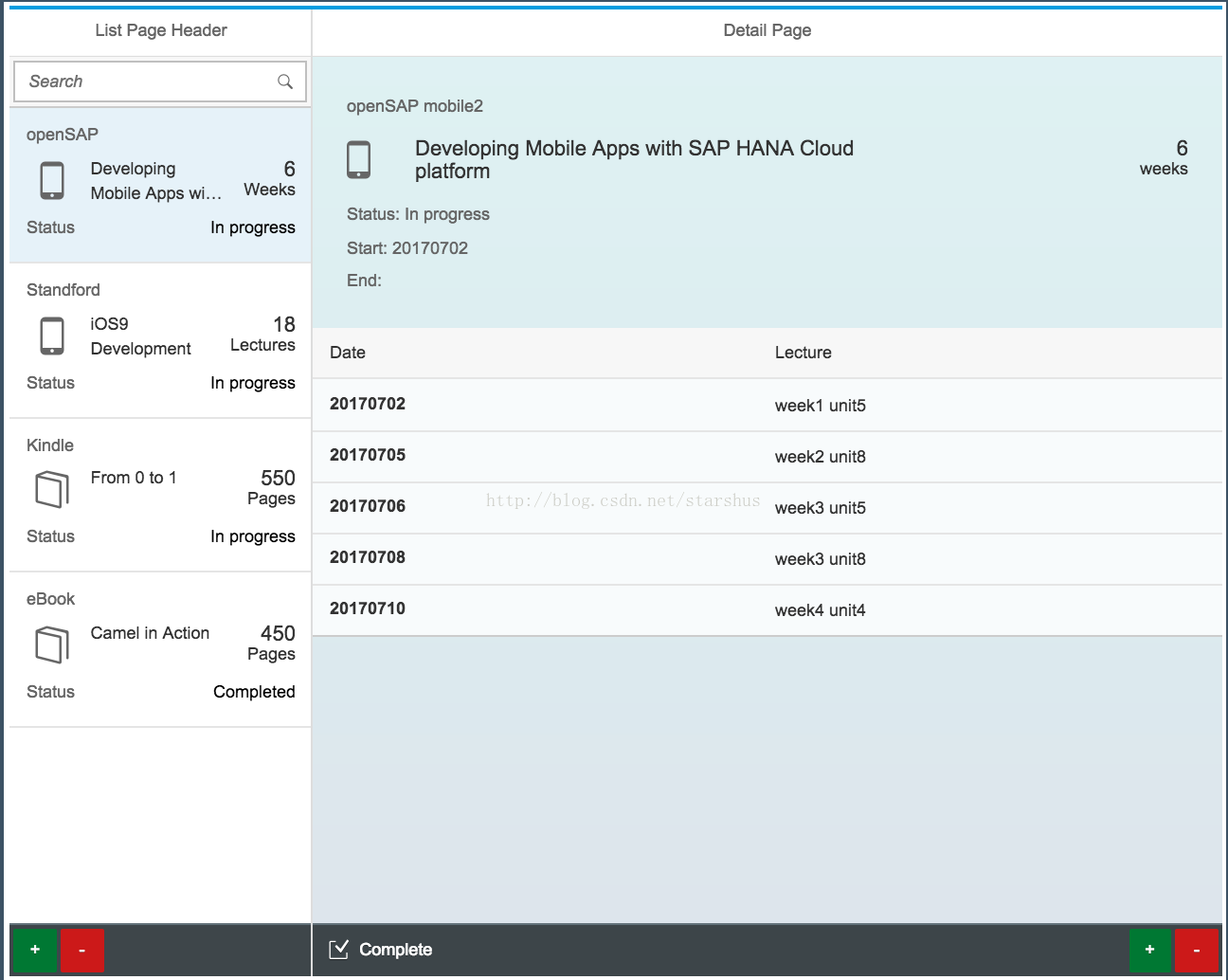Click the 'week2 unit8' lecture cell
The width and height of the screenshot is (1228, 980).
click(x=821, y=457)
